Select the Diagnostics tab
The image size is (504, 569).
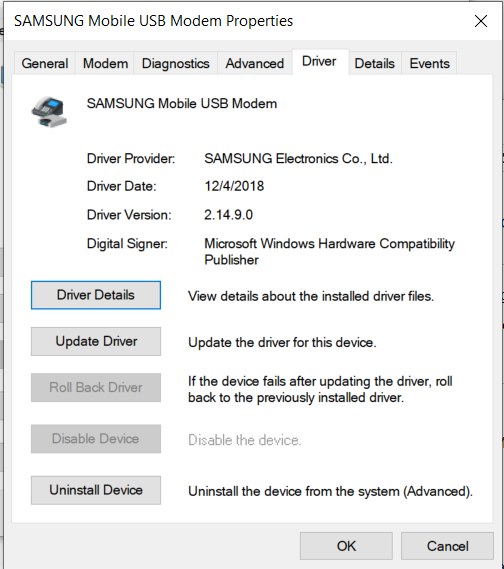point(176,64)
